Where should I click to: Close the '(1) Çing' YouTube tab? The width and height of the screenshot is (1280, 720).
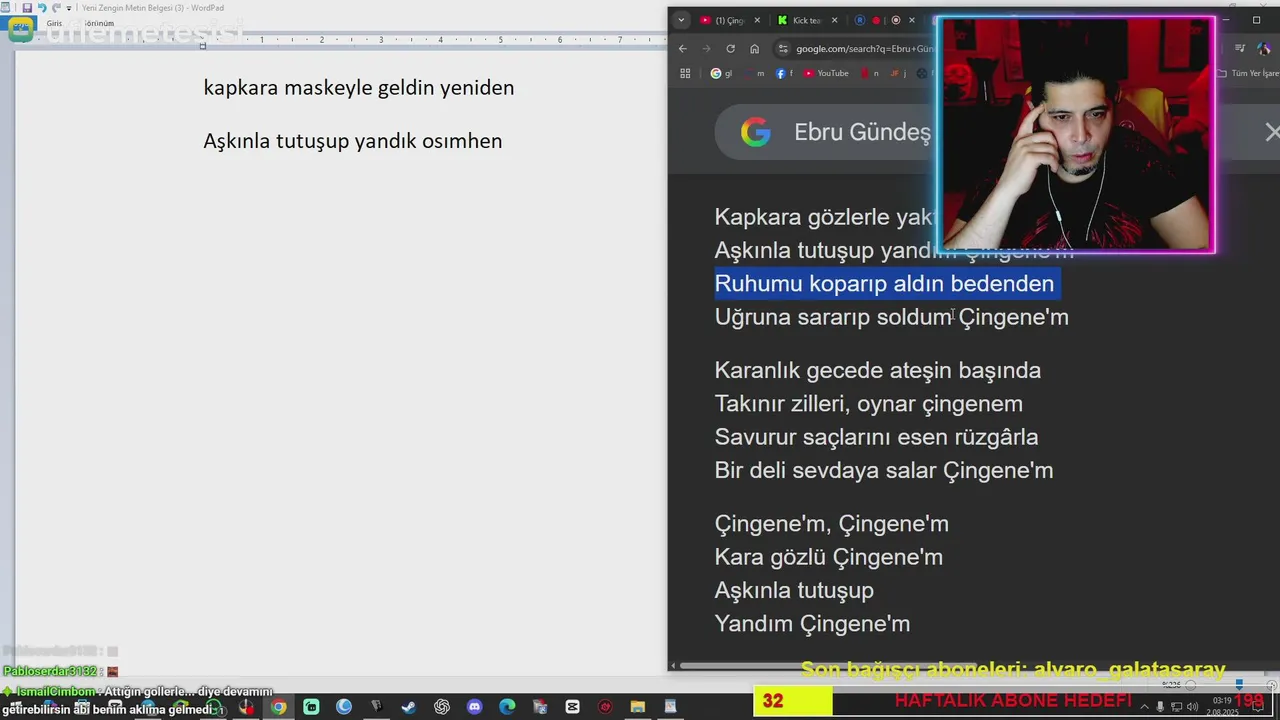point(757,20)
